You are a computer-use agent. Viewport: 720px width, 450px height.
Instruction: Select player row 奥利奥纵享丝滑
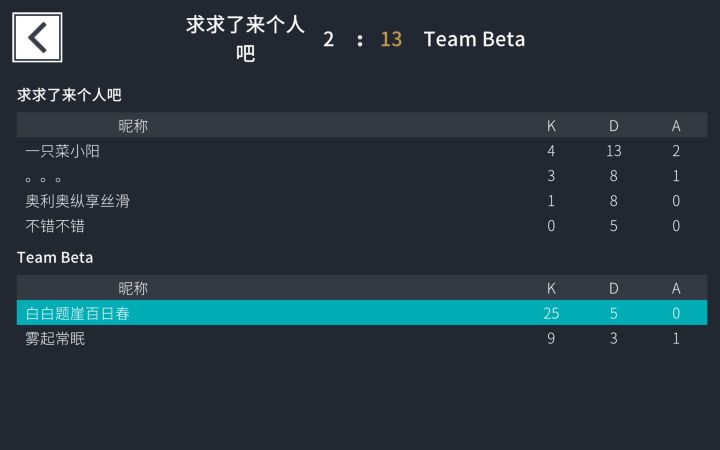pos(361,201)
